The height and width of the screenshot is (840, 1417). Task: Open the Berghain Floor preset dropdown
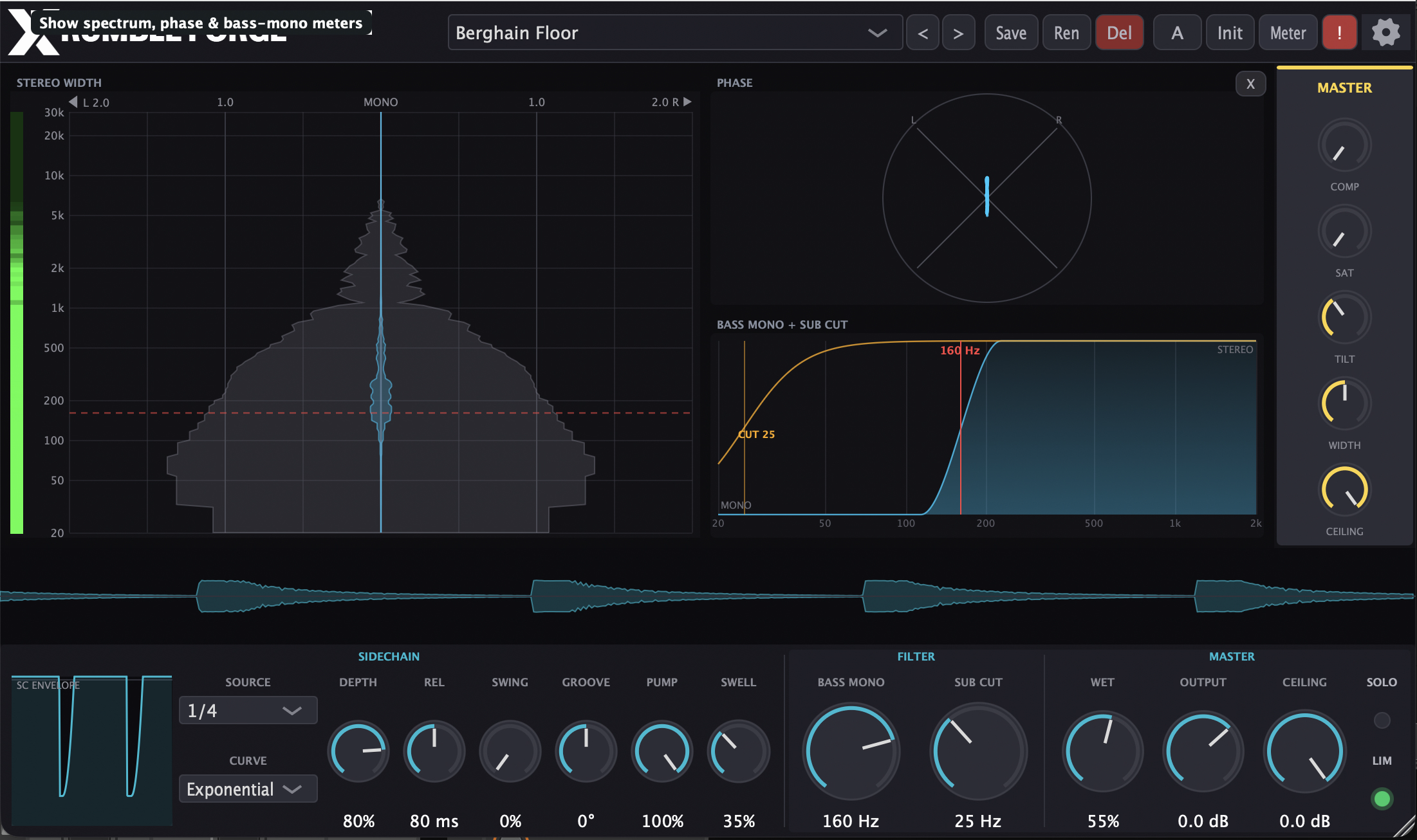[675, 33]
